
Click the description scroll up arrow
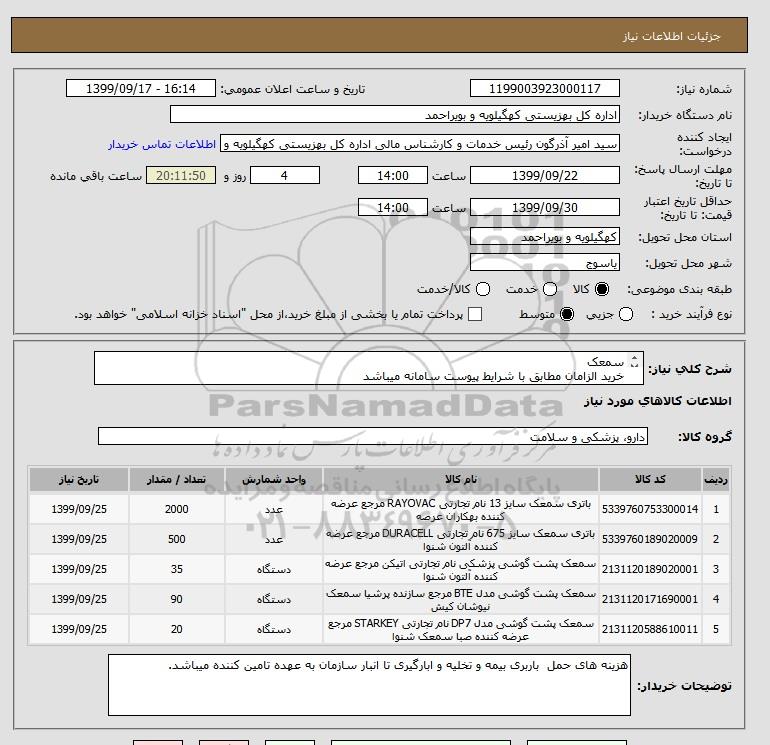[634, 359]
